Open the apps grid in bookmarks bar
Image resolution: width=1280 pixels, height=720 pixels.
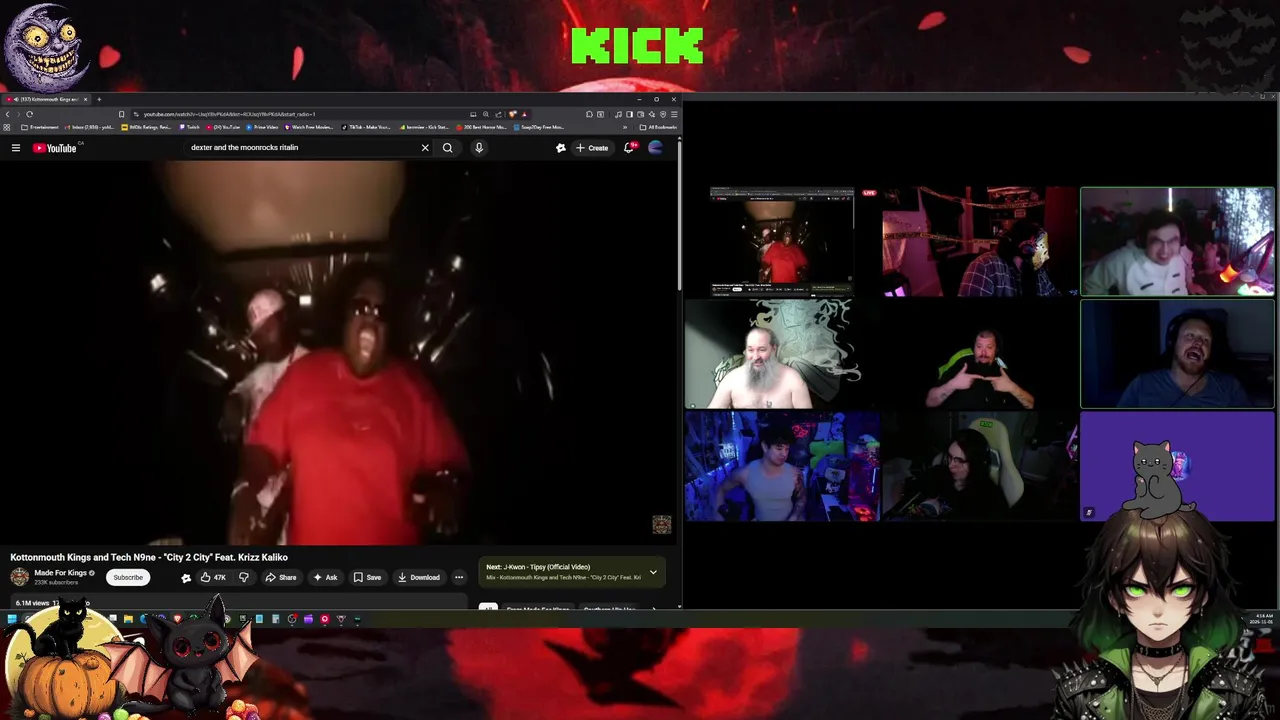[8, 127]
